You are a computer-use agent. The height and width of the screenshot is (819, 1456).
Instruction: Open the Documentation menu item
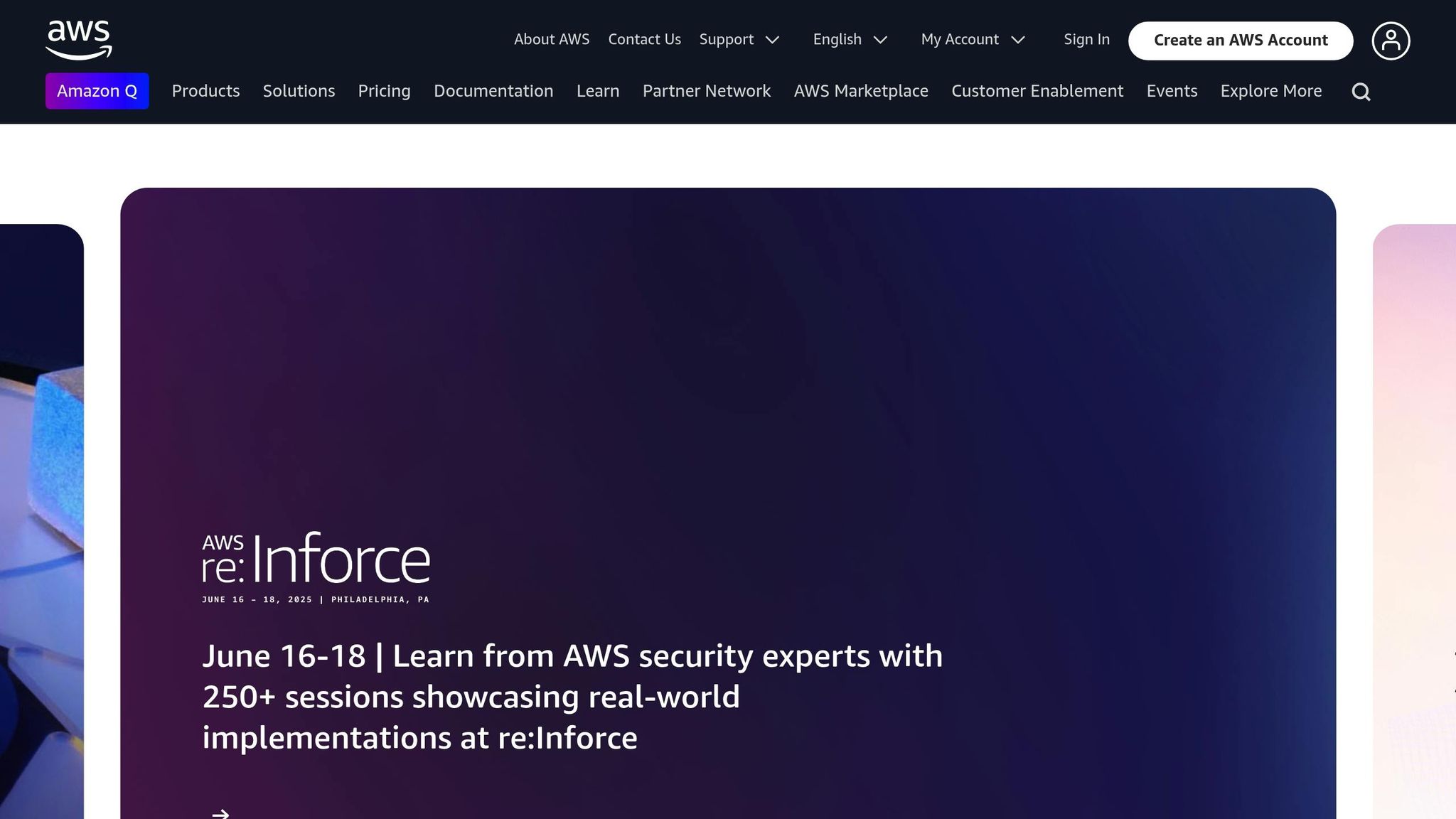[x=493, y=91]
